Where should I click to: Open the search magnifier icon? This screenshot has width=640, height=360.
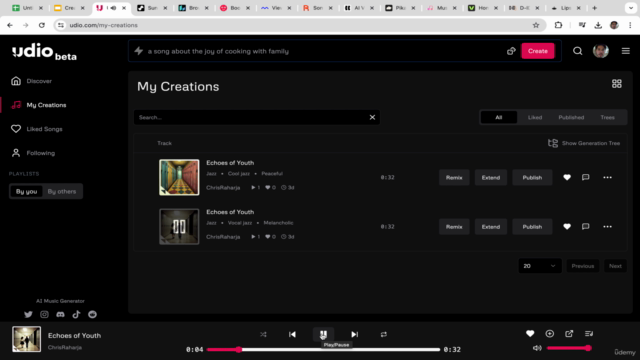(578, 51)
